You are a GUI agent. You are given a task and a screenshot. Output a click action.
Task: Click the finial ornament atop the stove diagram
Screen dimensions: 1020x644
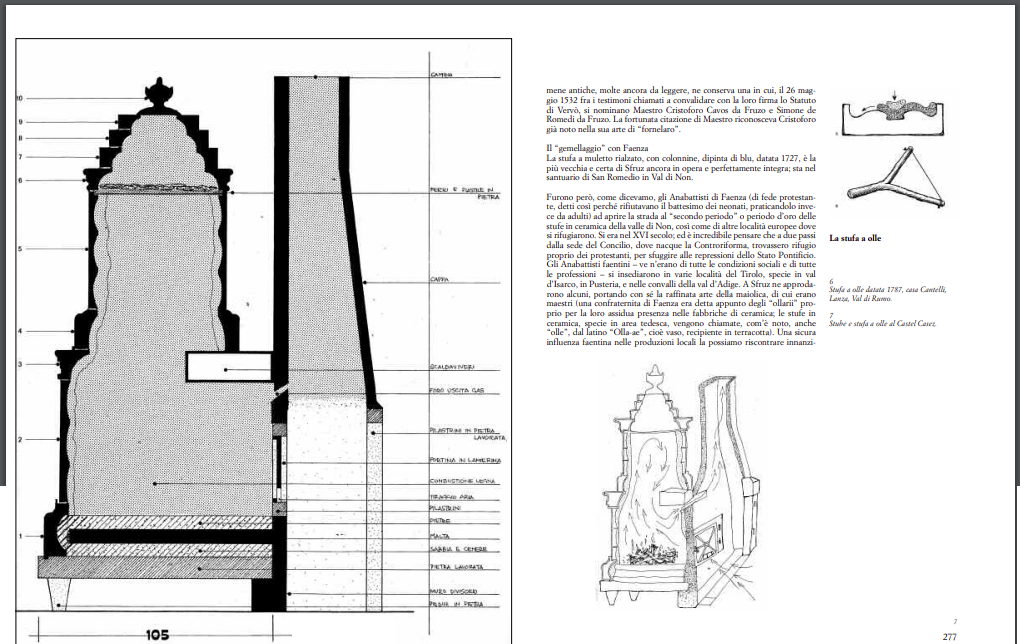pyautogui.click(x=157, y=95)
